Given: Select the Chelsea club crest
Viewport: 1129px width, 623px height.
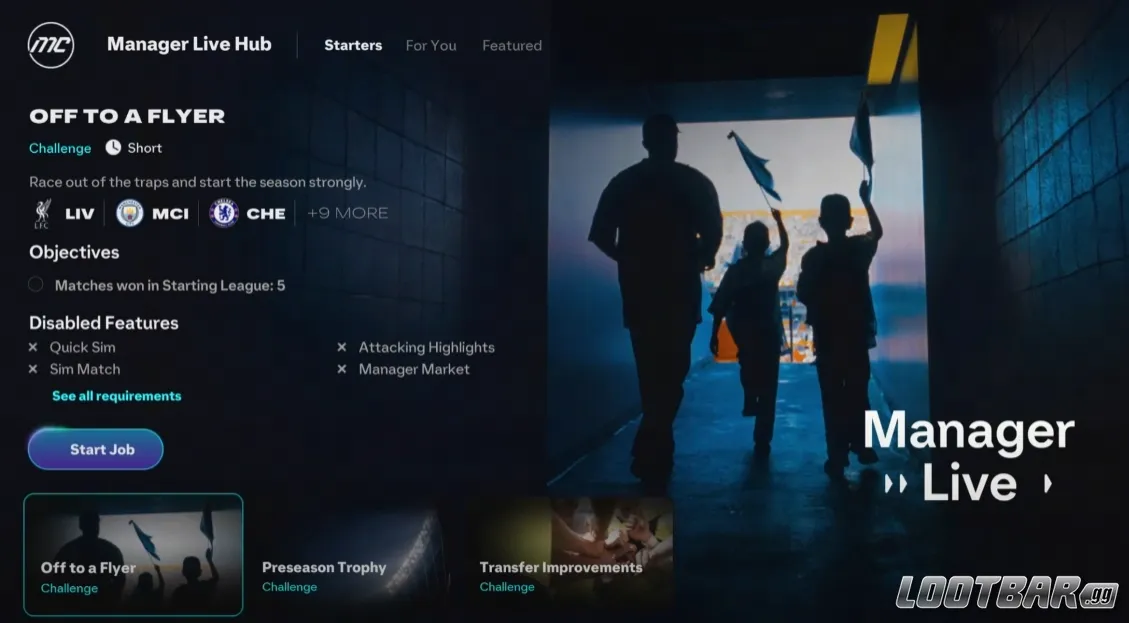Looking at the screenshot, I should click(224, 213).
